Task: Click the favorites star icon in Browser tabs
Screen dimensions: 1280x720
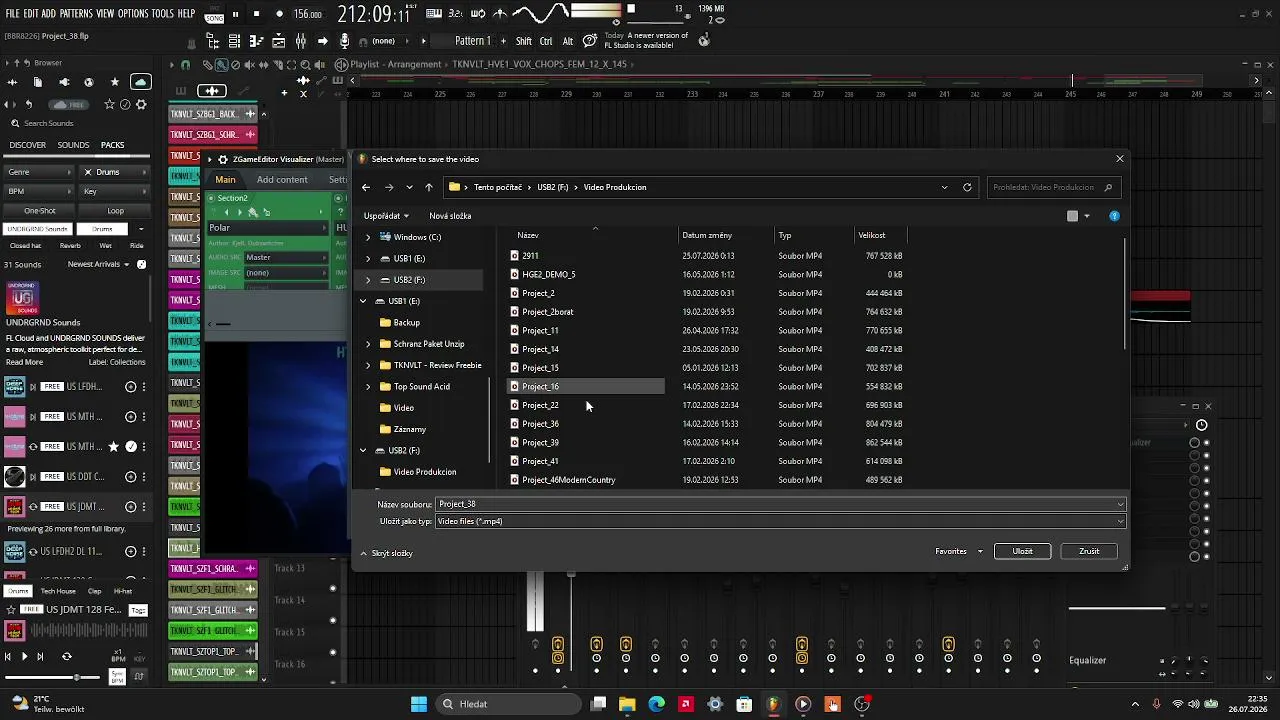Action: (114, 82)
